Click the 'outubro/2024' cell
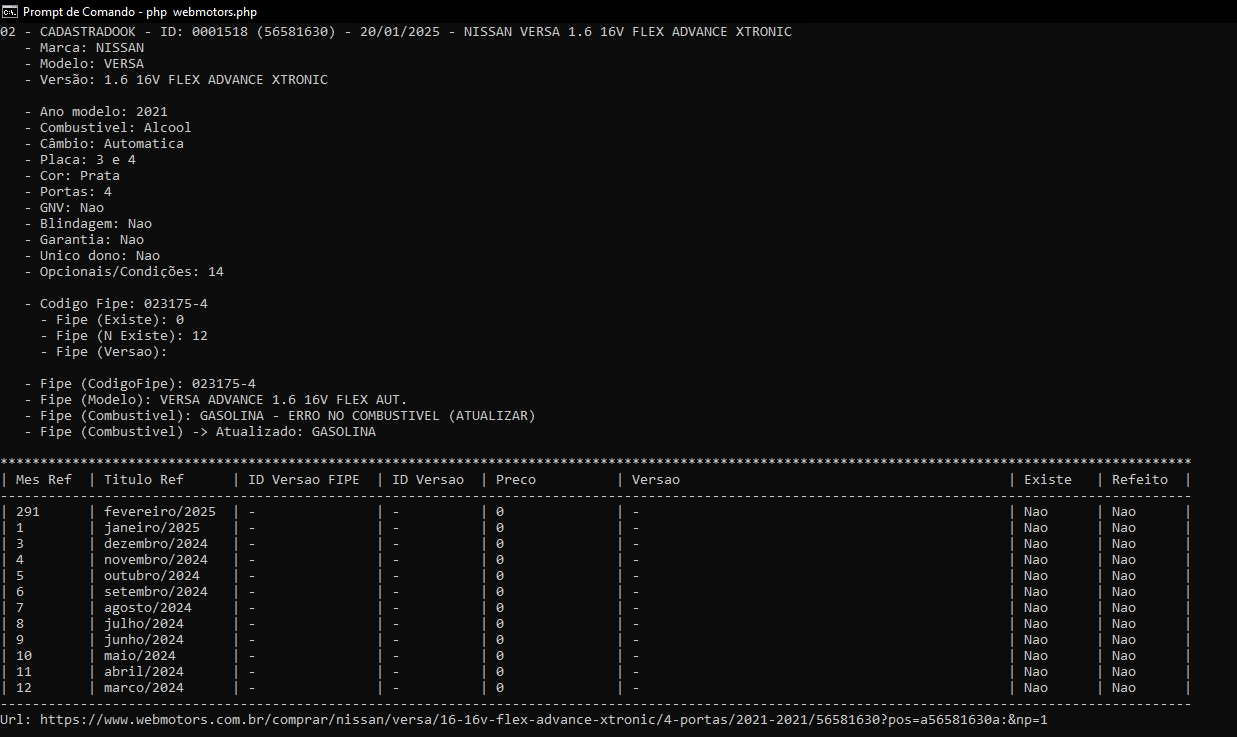The image size is (1237, 737). [x=152, y=576]
